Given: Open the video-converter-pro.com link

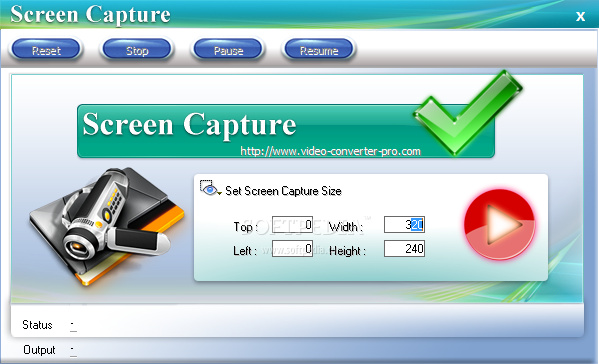Looking at the screenshot, I should pyautogui.click(x=330, y=151).
